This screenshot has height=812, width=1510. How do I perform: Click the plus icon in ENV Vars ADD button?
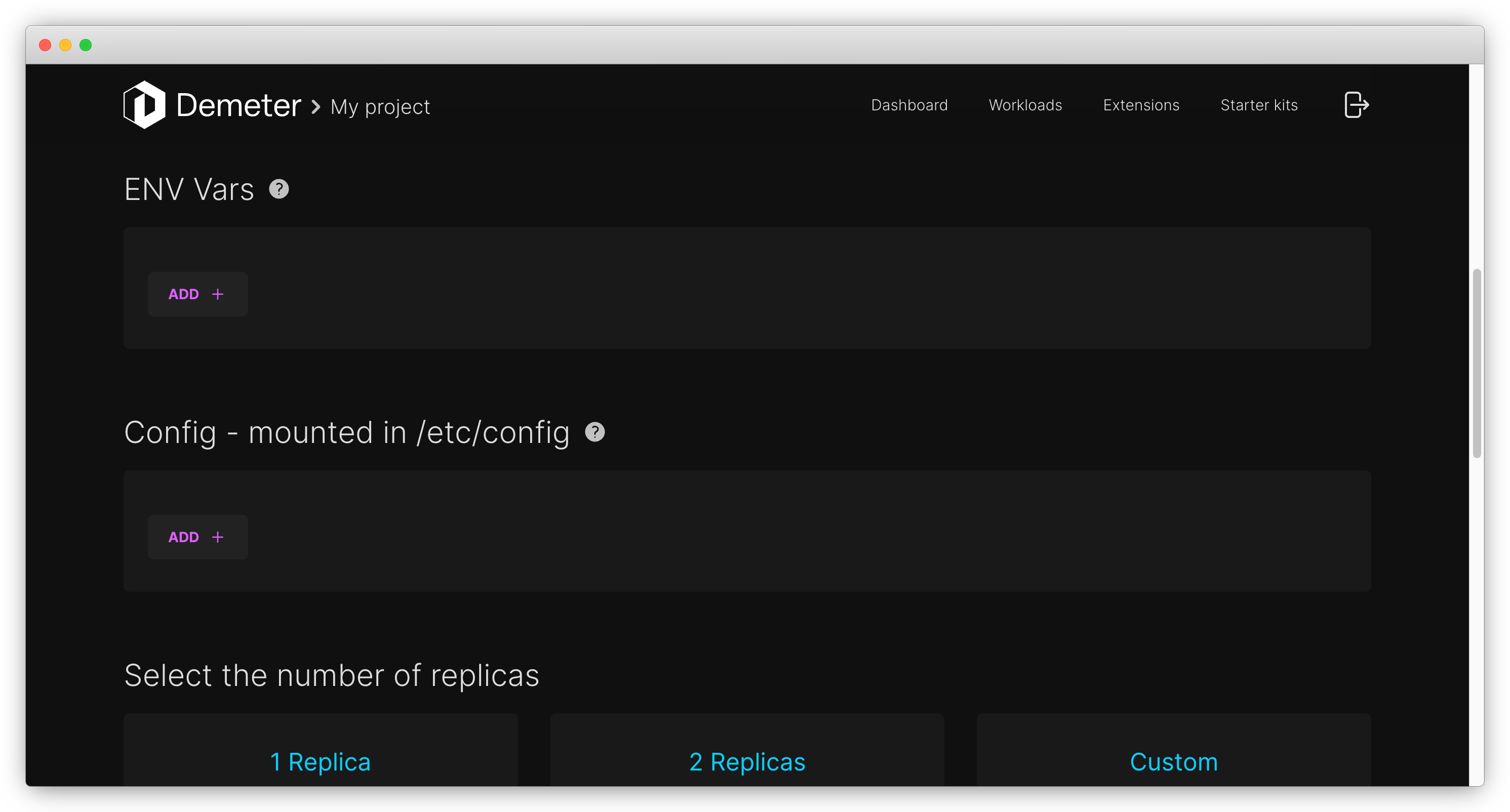coord(217,294)
